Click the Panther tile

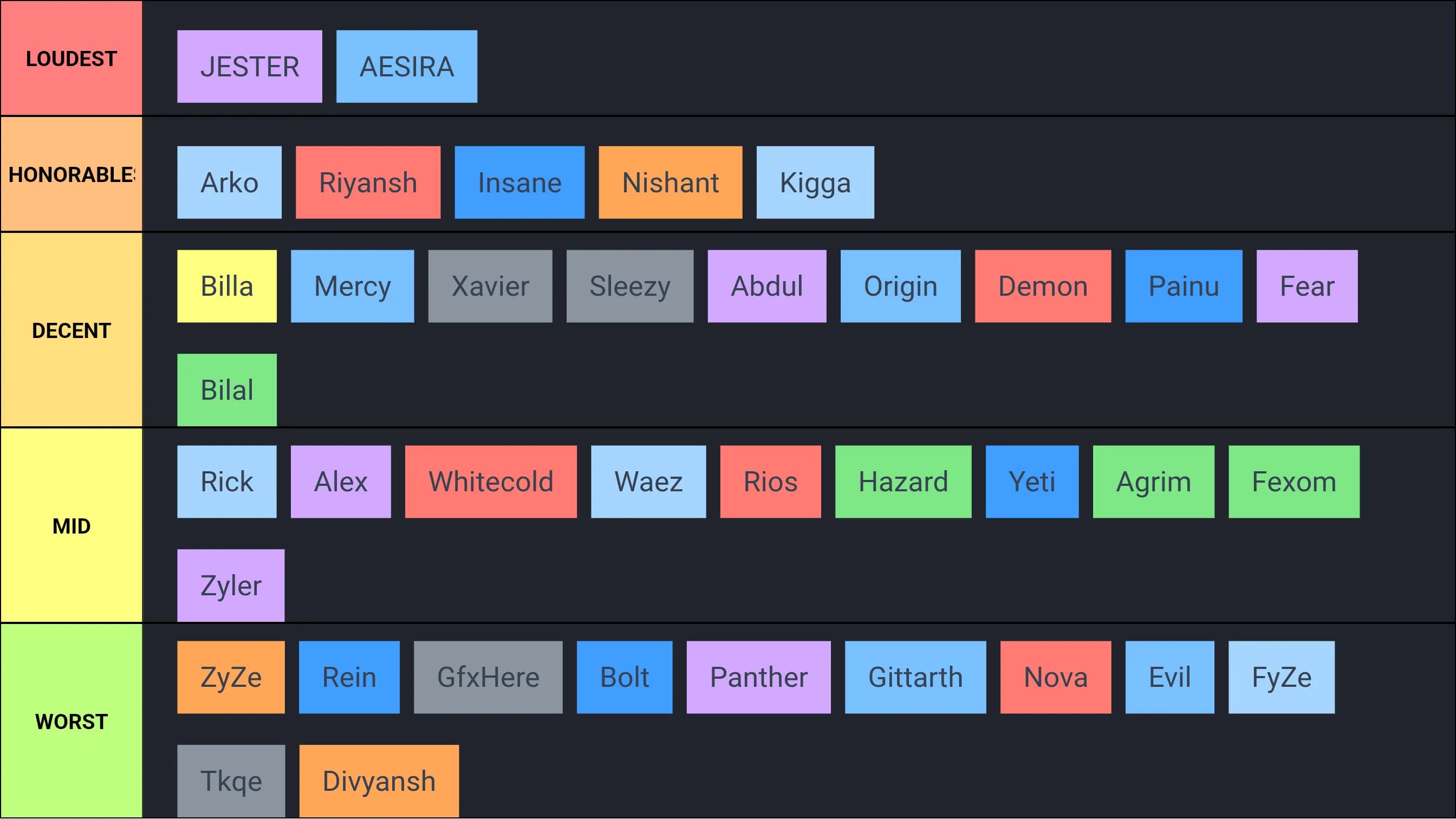(x=758, y=678)
